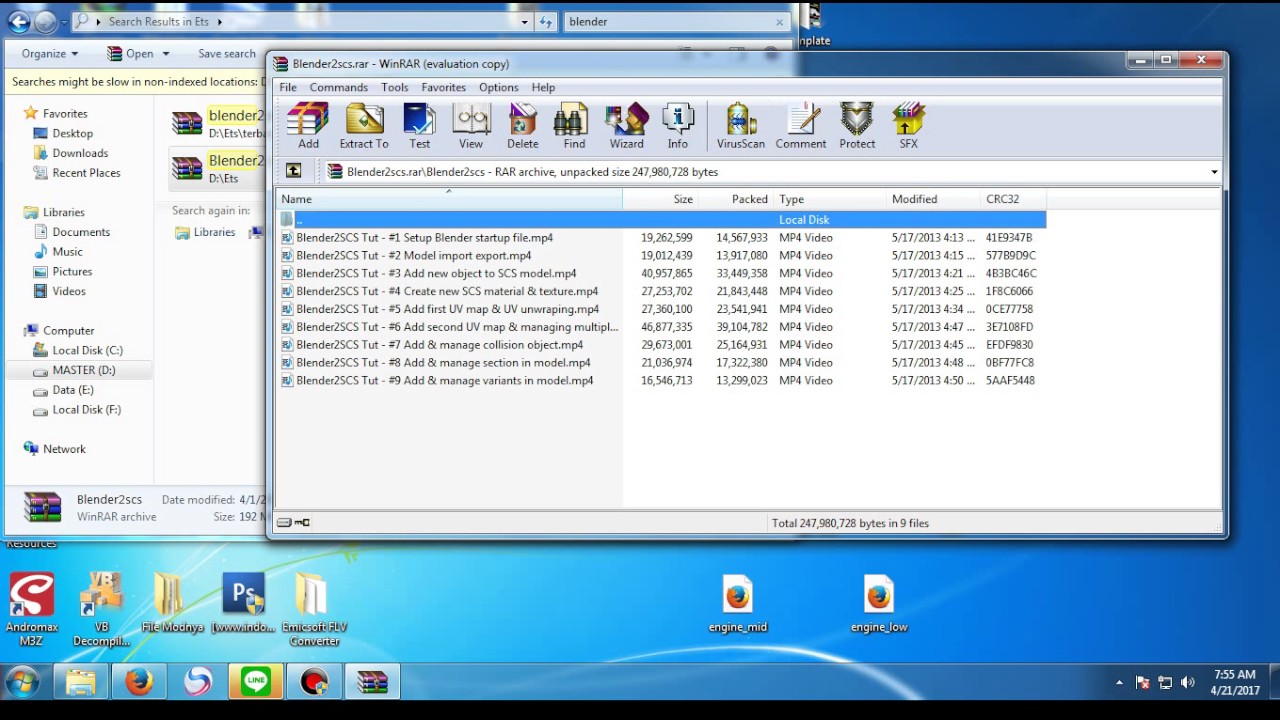Expand the Open button dropdown arrow

tap(166, 54)
